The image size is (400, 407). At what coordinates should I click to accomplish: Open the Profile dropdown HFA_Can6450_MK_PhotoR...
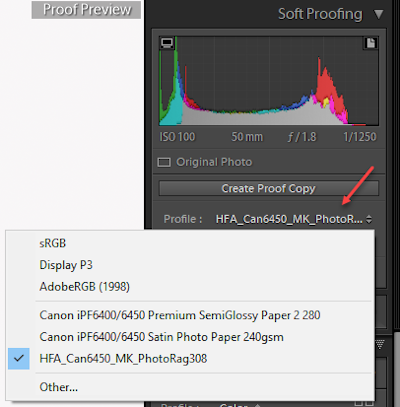click(294, 219)
